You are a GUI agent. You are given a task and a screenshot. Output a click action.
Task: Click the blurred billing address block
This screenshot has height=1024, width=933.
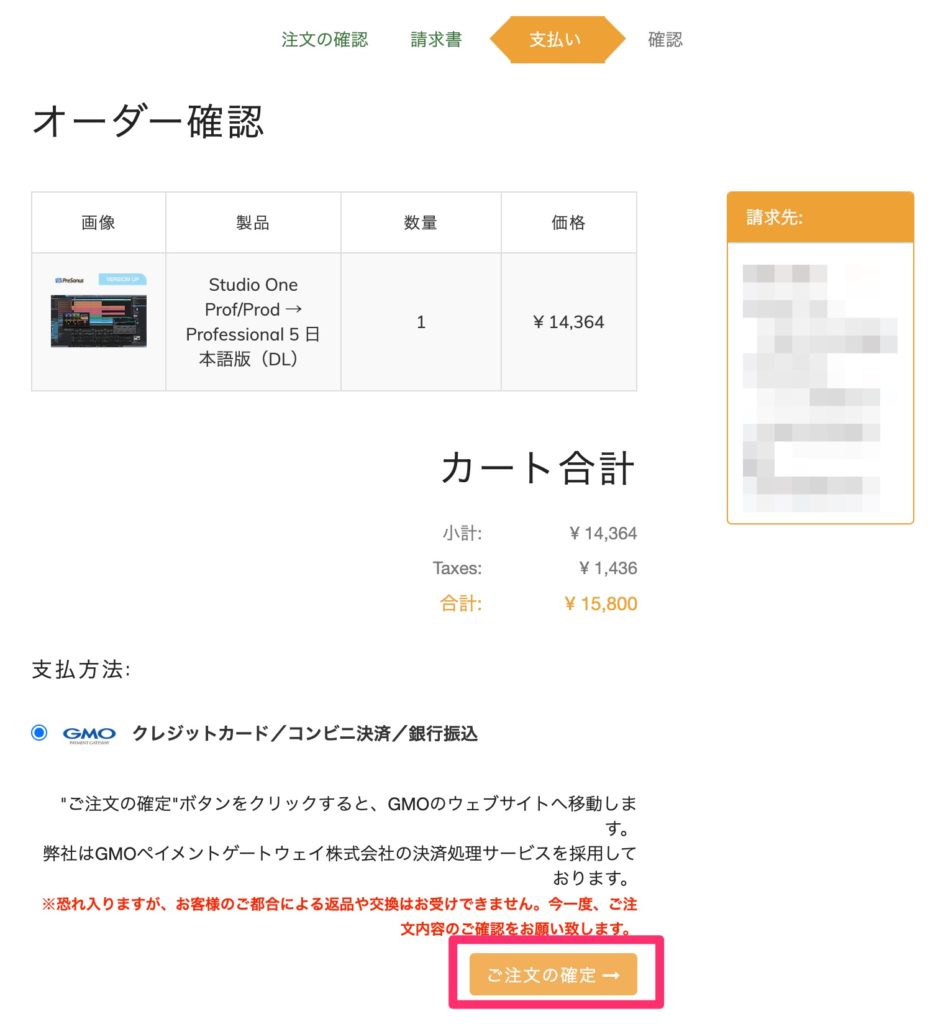coord(820,387)
